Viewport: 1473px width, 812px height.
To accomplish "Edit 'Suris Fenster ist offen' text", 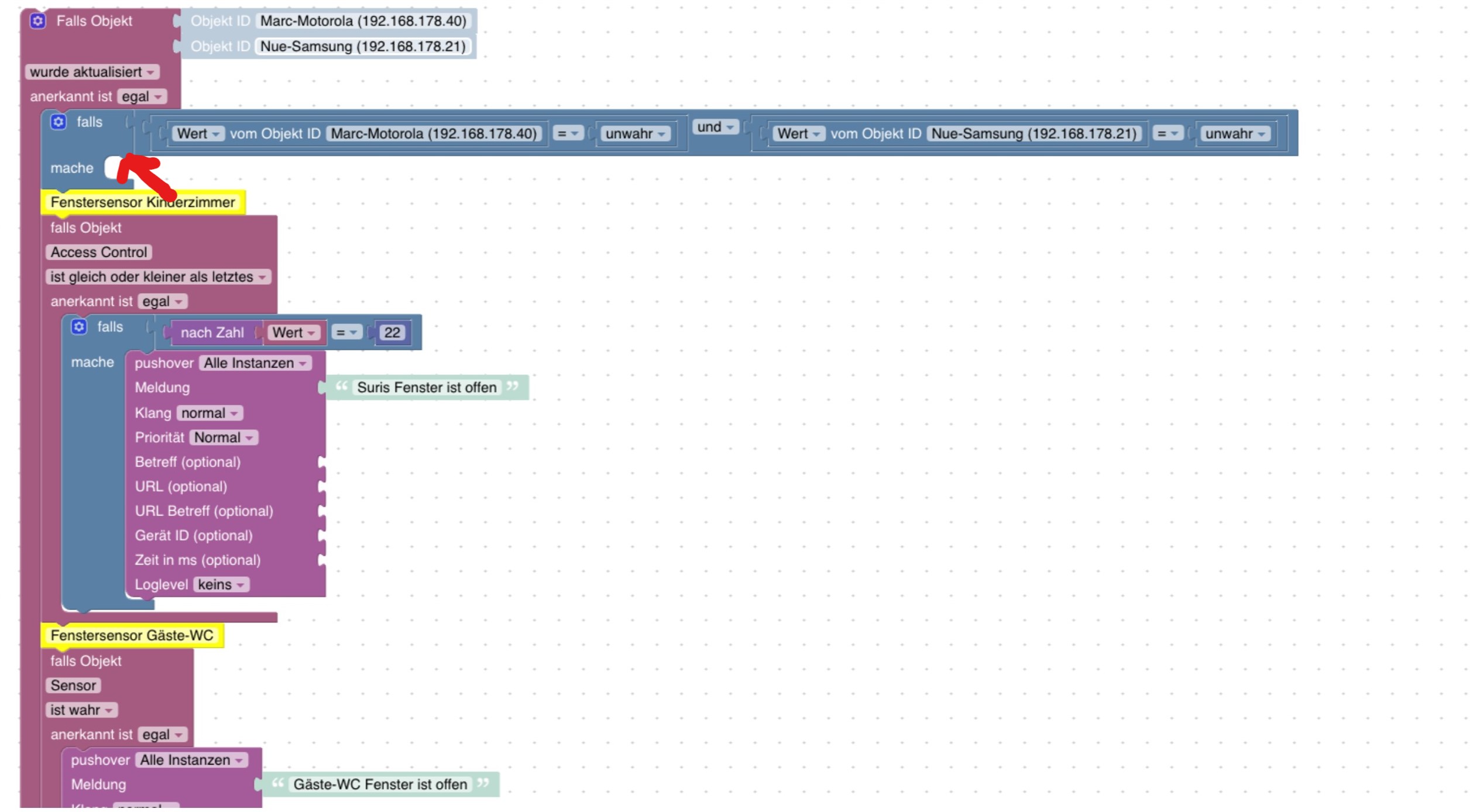I will (x=427, y=388).
